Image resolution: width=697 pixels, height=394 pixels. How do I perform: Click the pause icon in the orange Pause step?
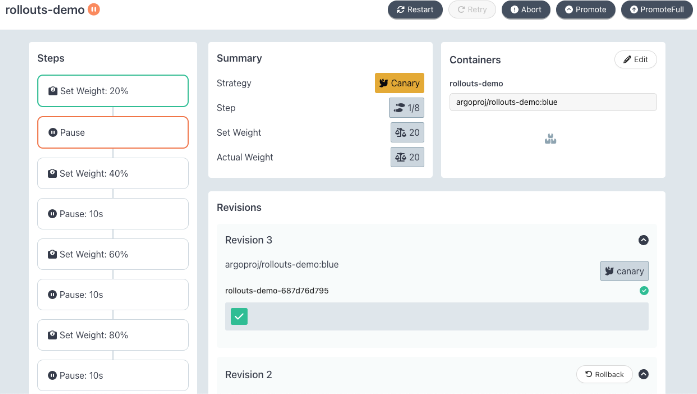pos(53,133)
